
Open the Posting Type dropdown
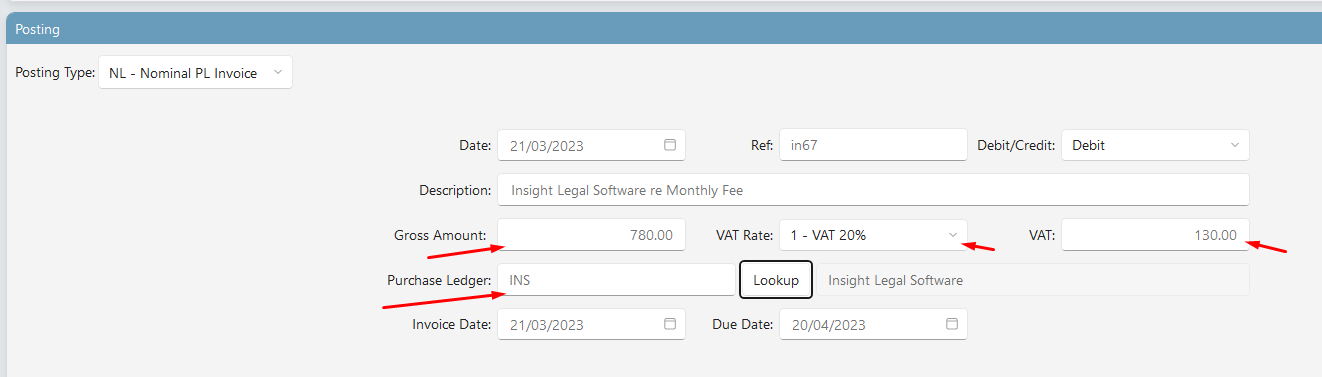195,73
